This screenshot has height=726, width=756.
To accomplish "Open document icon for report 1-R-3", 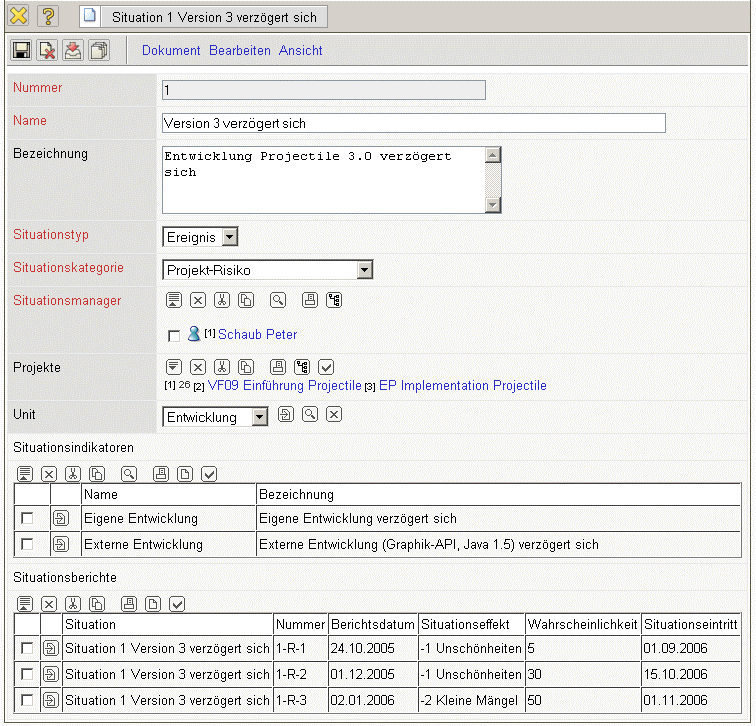I will pos(49,699).
